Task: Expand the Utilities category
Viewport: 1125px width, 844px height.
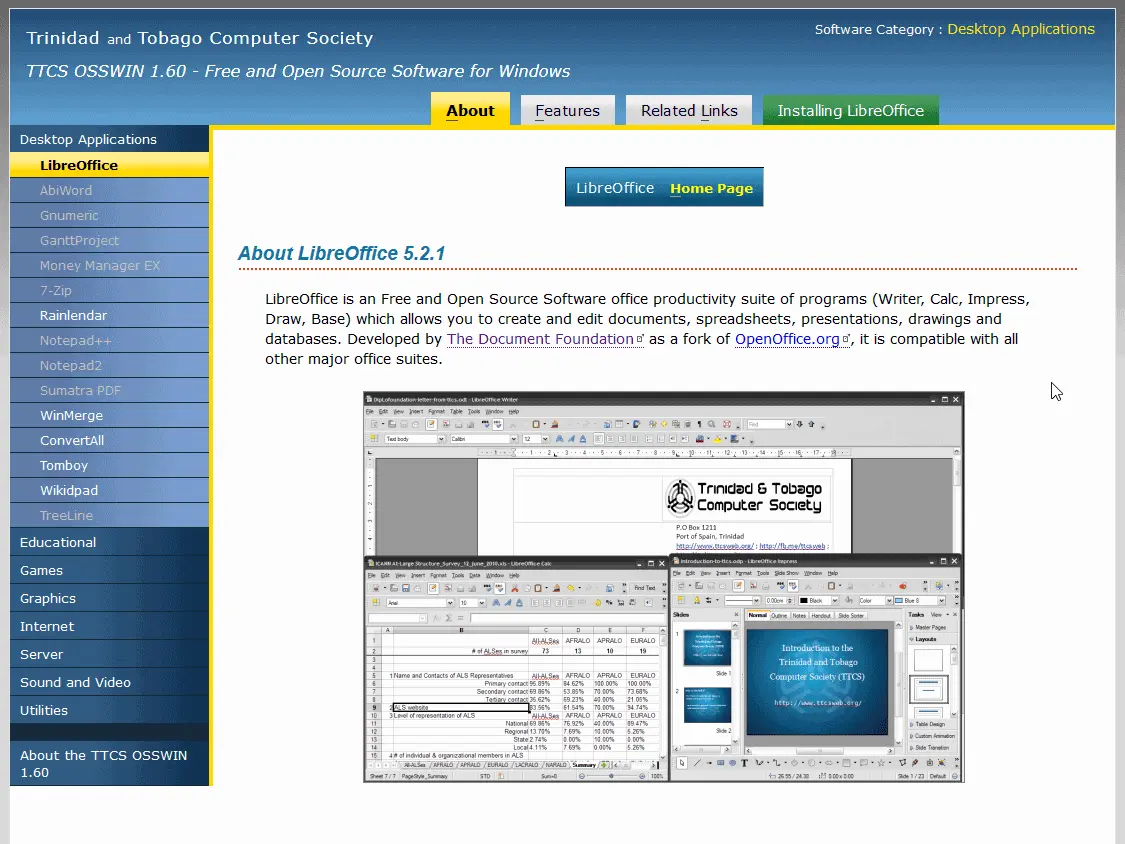Action: pos(44,710)
